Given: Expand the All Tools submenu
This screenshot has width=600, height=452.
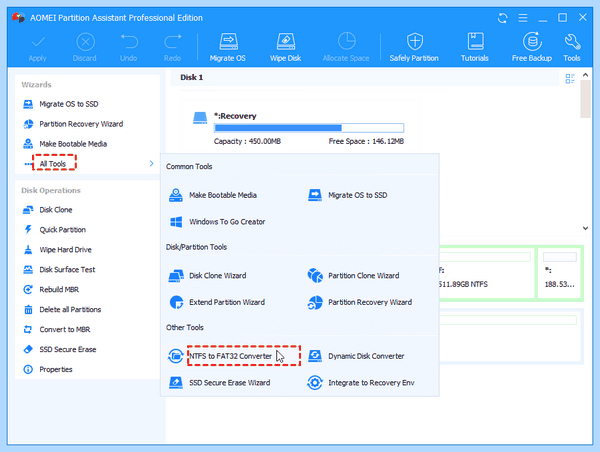Looking at the screenshot, I should (53, 164).
